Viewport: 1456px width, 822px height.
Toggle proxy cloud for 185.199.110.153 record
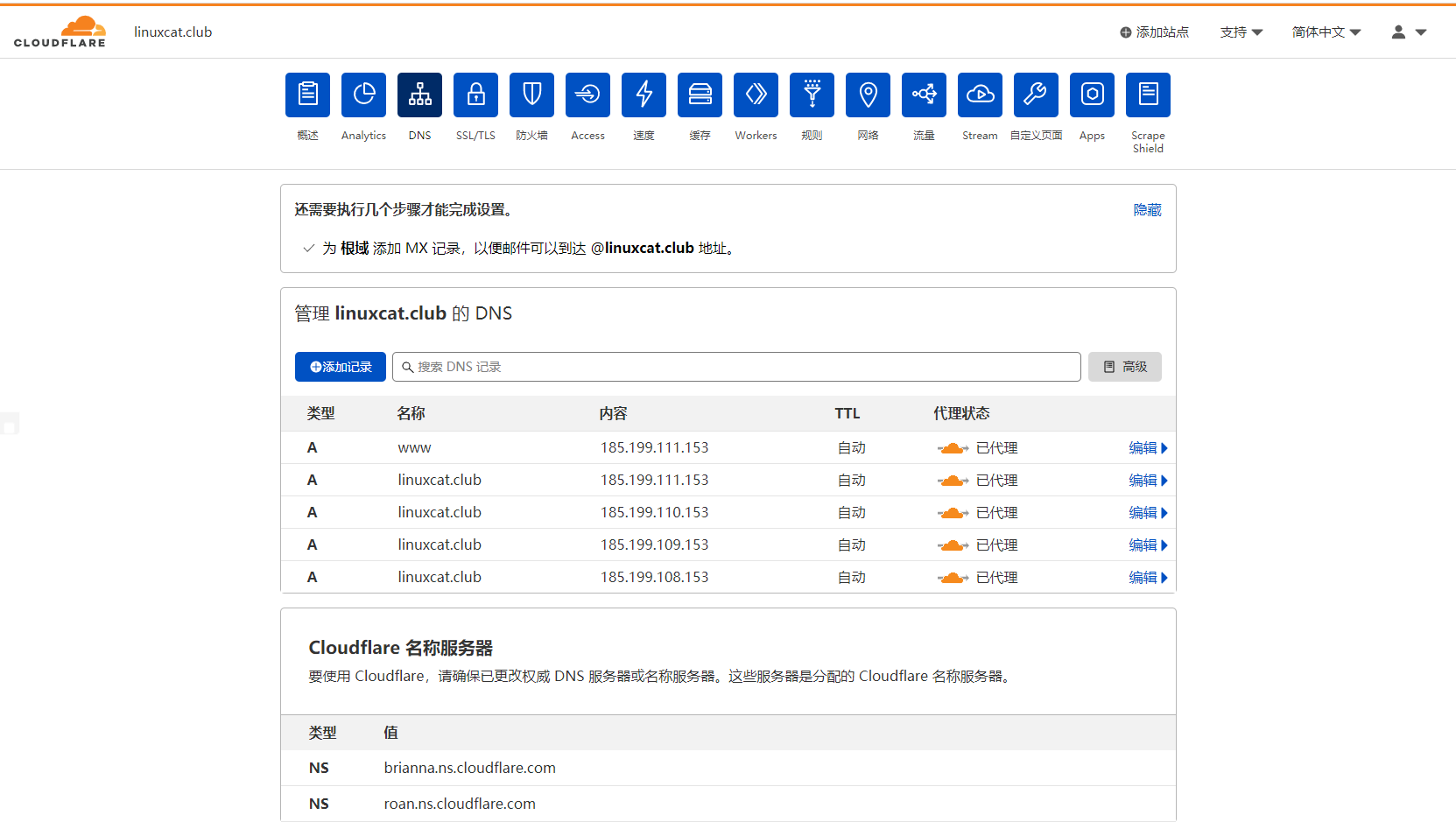tap(953, 513)
